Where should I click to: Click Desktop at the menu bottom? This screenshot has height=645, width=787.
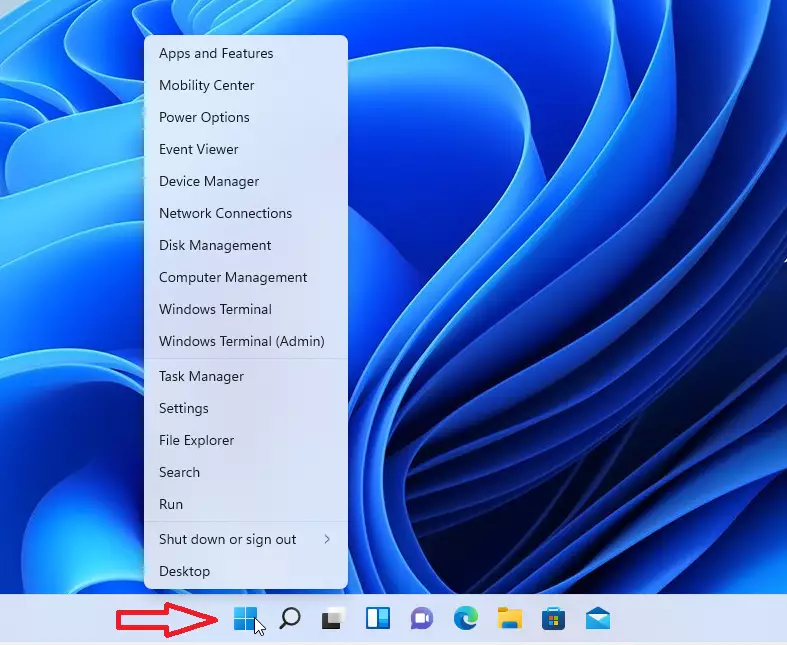click(x=246, y=572)
